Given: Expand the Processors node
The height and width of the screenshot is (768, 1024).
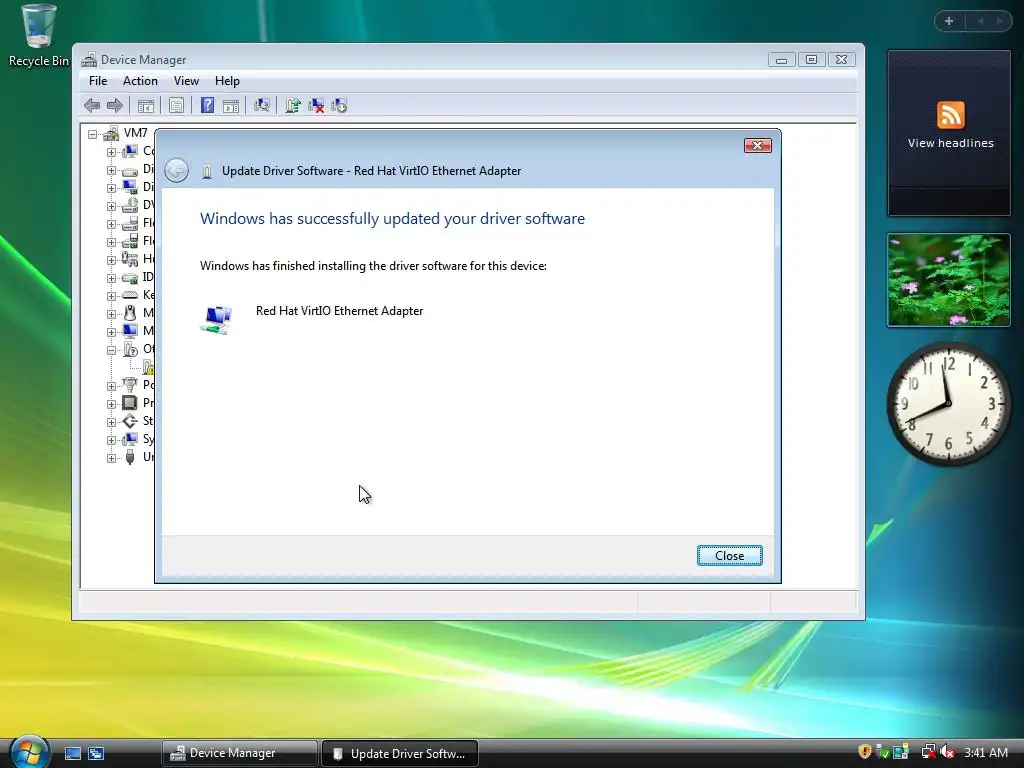Looking at the screenshot, I should coord(111,404).
